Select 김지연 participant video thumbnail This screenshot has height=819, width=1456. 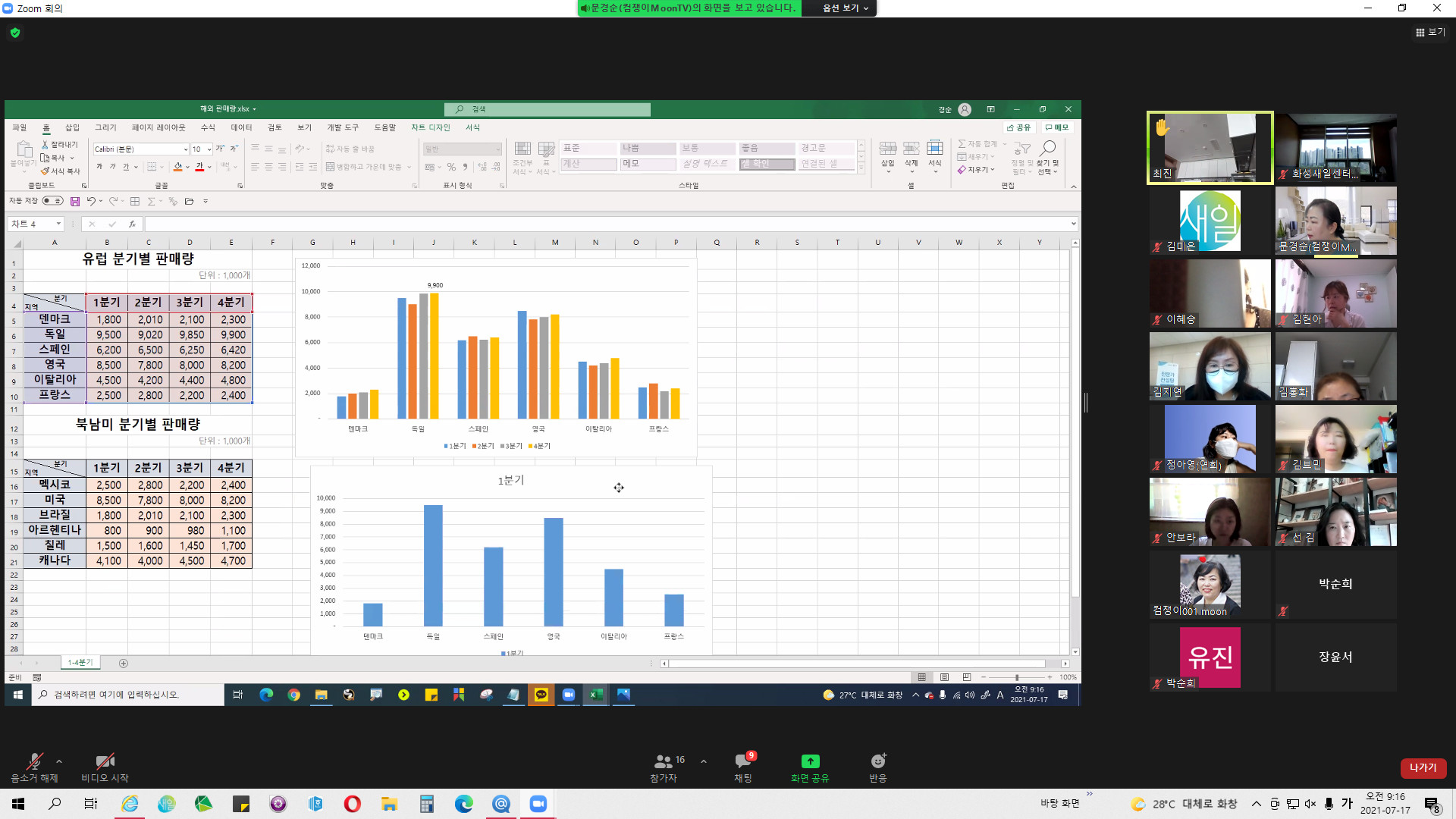click(1210, 366)
